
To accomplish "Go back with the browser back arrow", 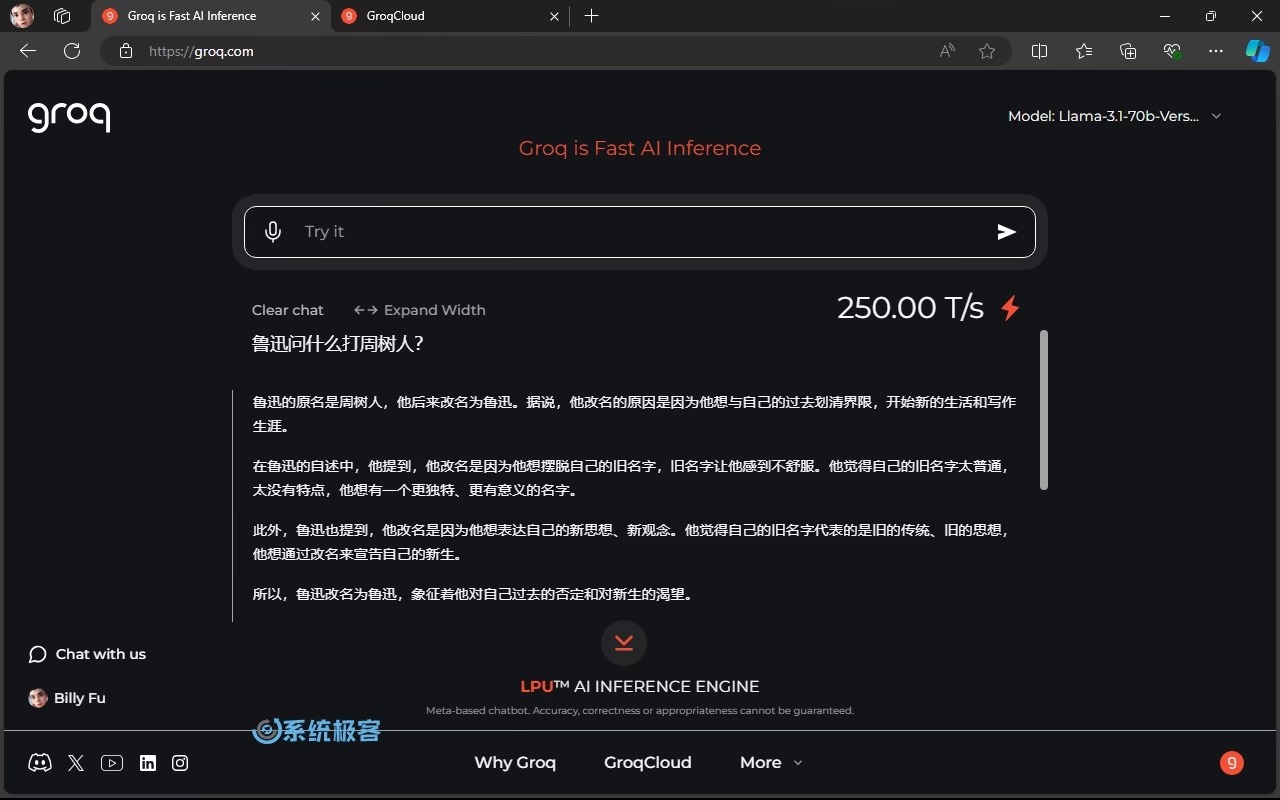I will coord(28,51).
